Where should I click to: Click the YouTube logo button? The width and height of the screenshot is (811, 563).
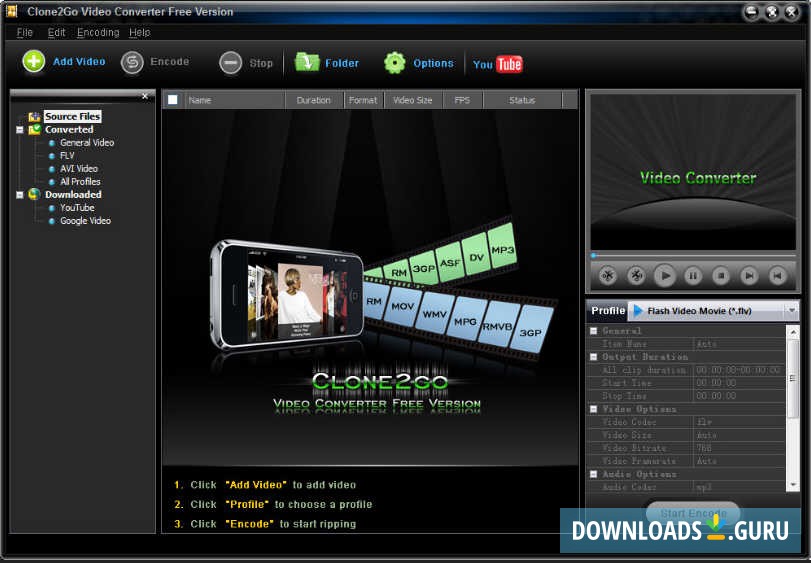tap(498, 65)
